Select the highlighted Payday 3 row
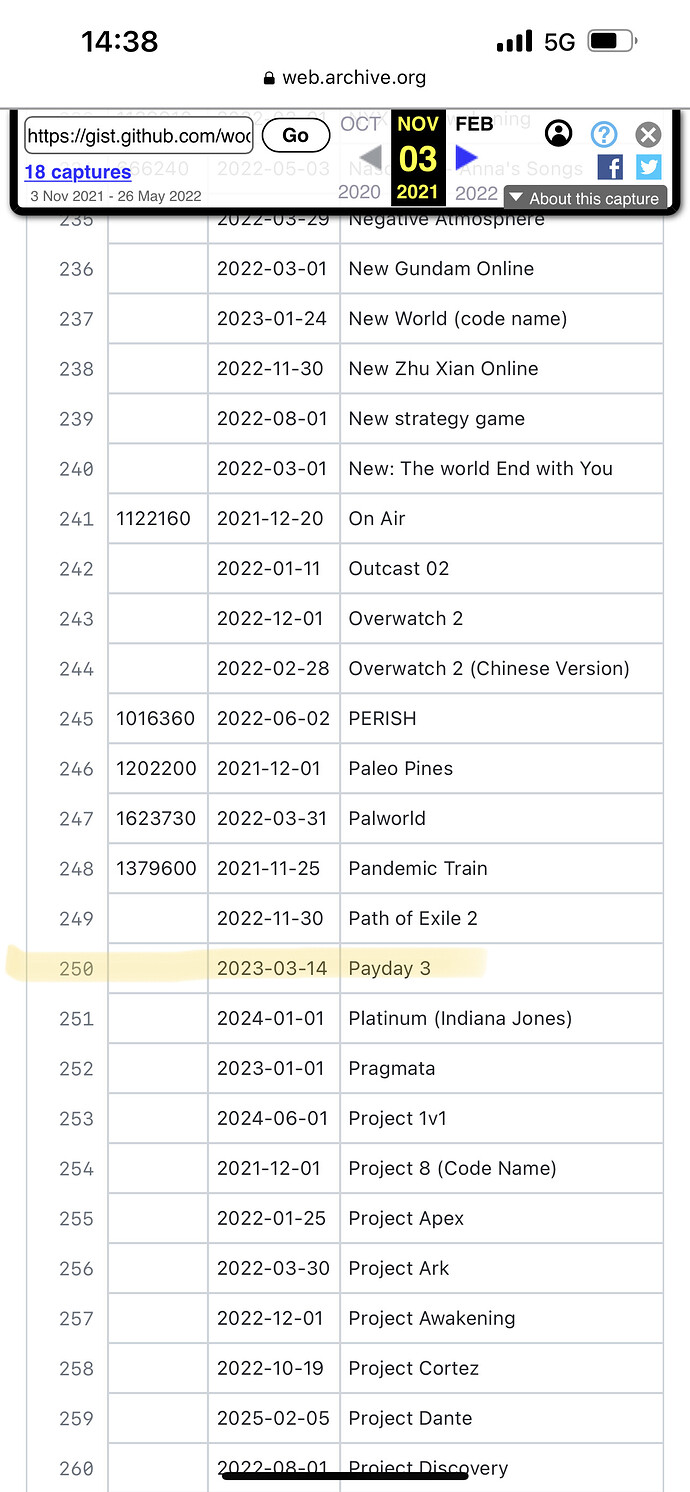This screenshot has width=690, height=1492. 345,968
